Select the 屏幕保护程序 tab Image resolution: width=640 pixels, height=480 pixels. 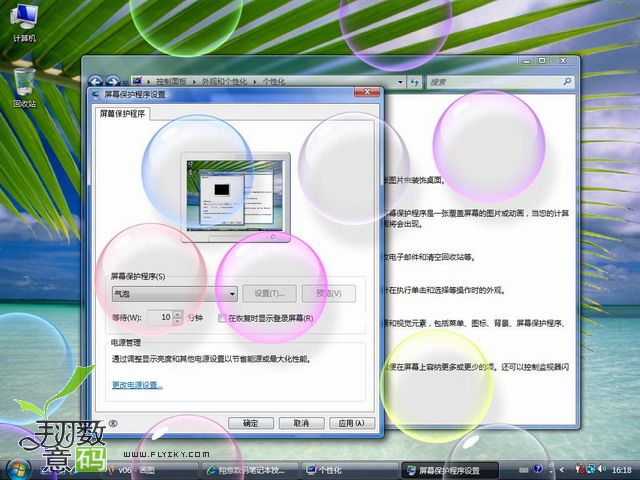point(122,114)
